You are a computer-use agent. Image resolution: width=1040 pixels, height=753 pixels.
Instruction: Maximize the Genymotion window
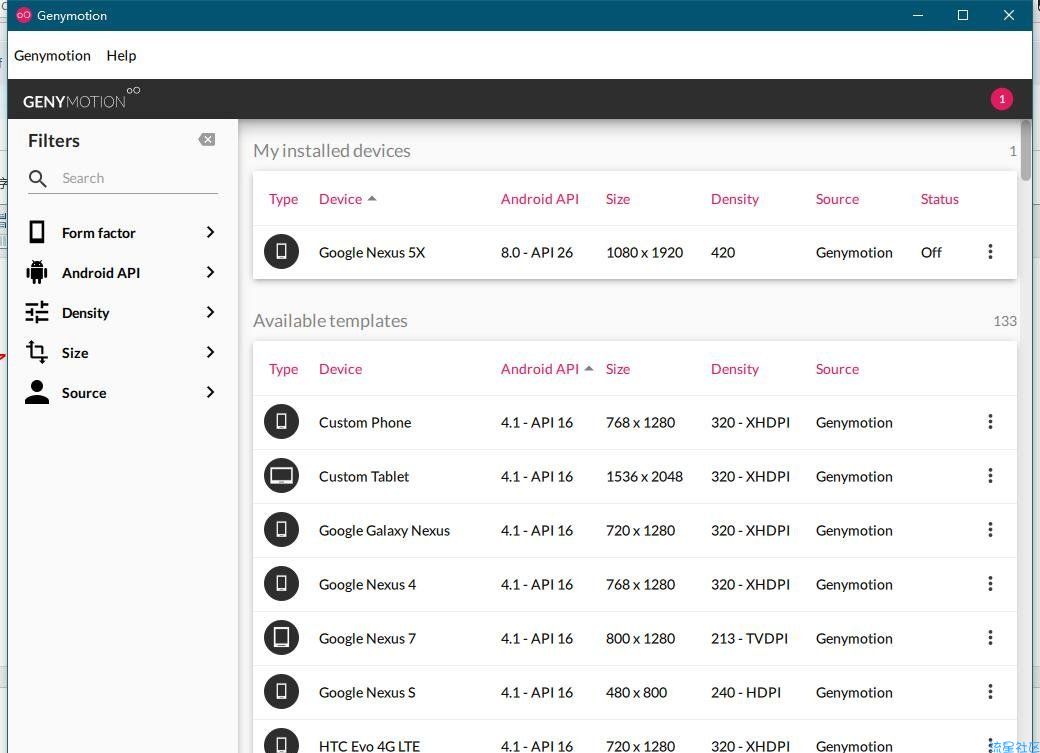click(962, 15)
